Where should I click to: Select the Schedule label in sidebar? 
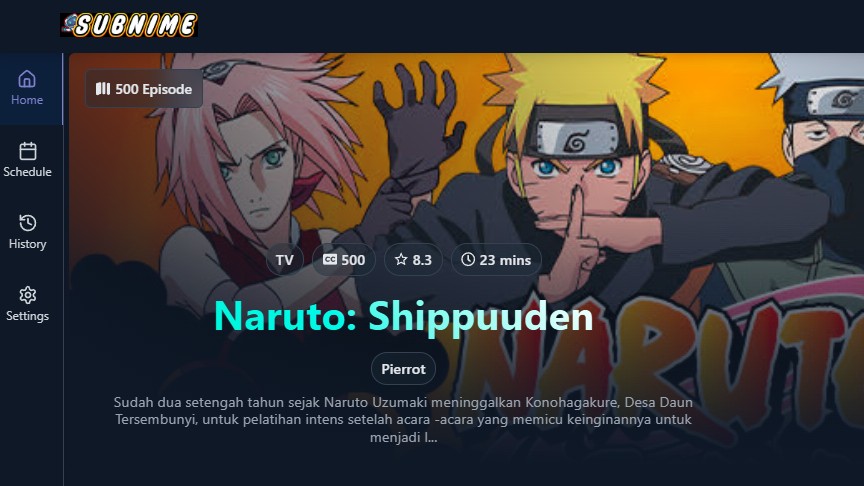tap(28, 172)
